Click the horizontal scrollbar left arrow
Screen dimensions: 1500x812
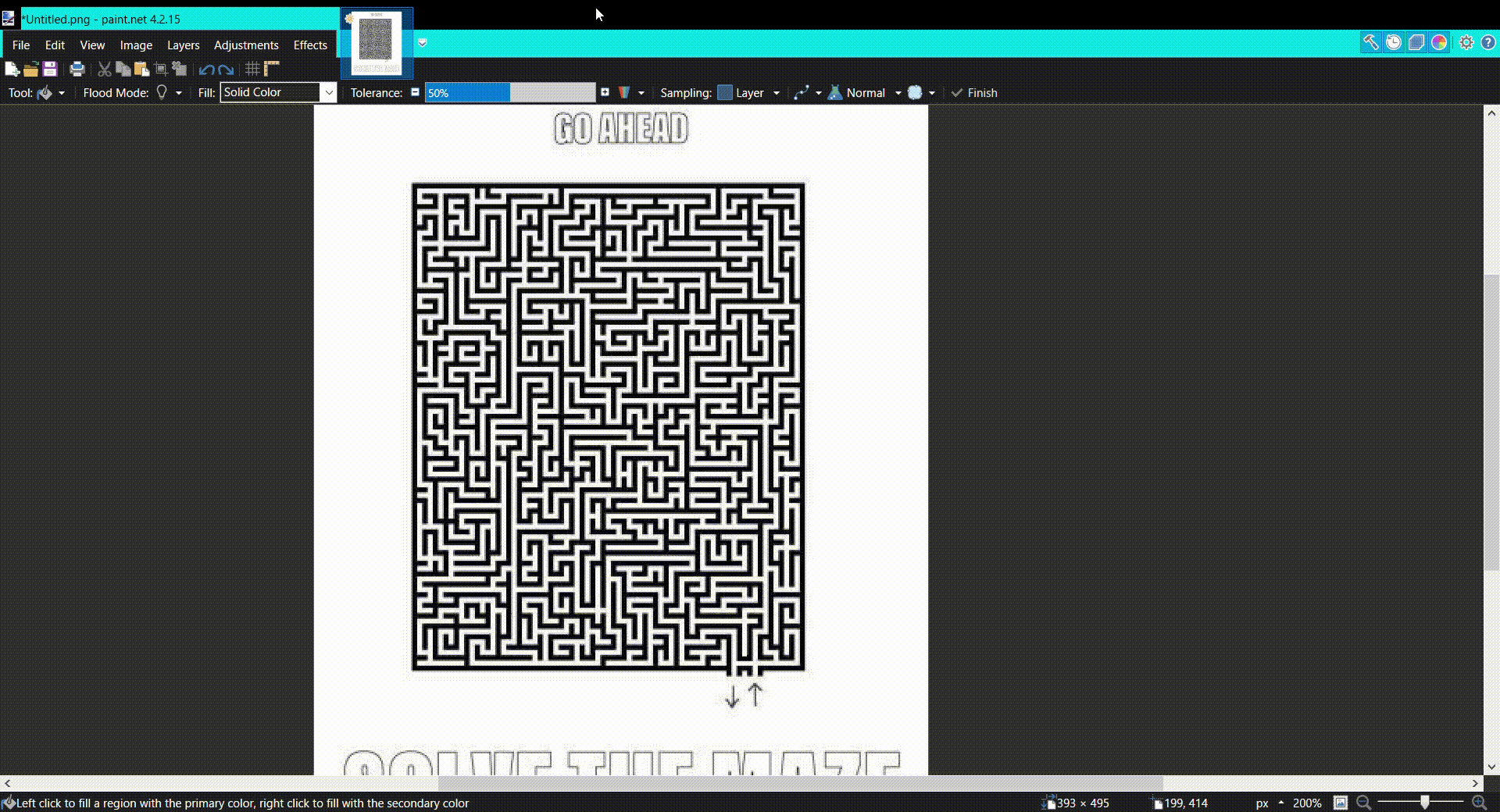point(7,783)
